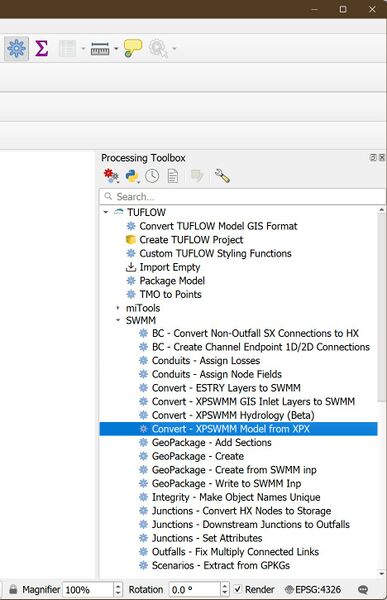Collapse the SWMM group
Image resolution: width=387 pixels, height=600 pixels.
(x=118, y=320)
